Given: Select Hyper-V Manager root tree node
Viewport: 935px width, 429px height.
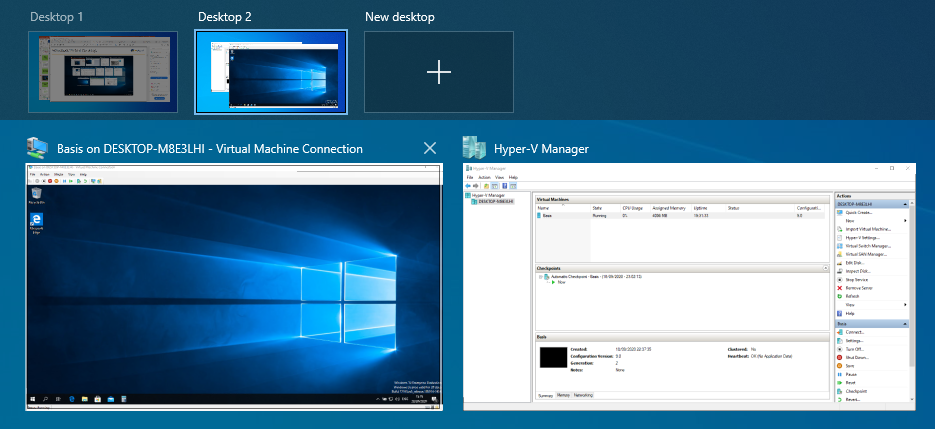Looking at the screenshot, I should point(485,195).
